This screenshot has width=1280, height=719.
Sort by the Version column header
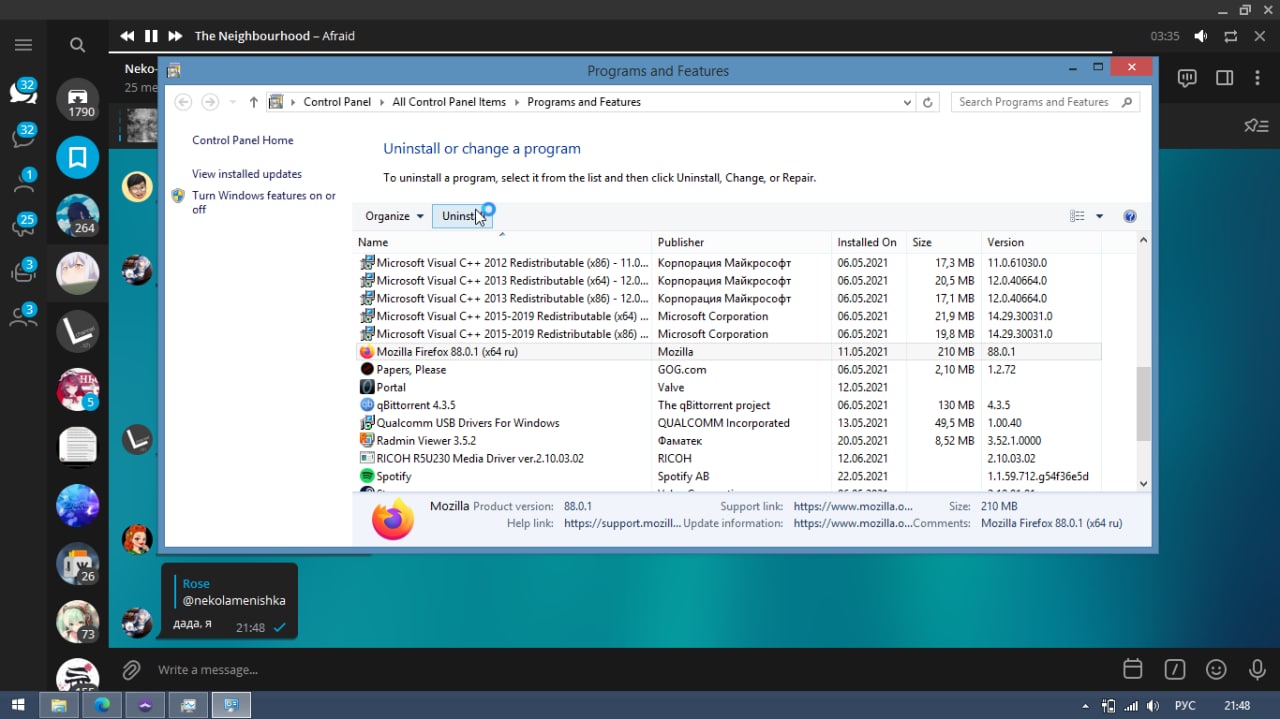[1041, 242]
